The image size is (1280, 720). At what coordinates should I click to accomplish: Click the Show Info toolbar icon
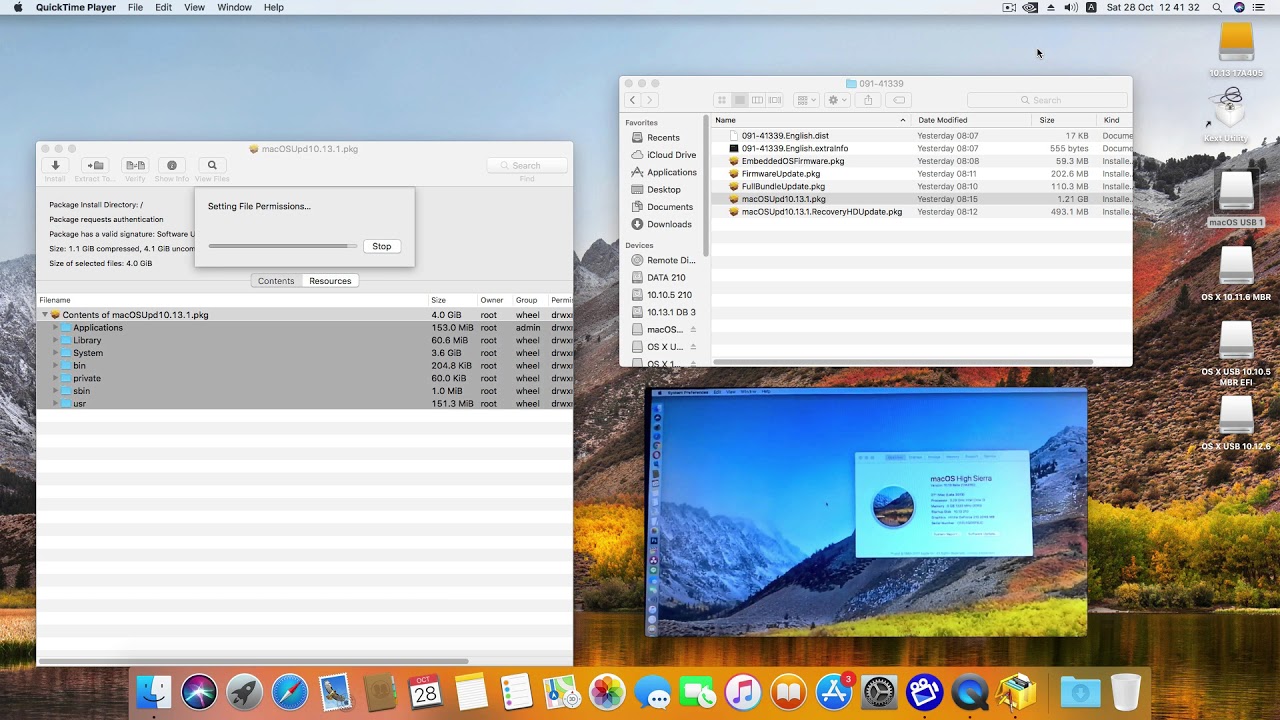coord(172,166)
